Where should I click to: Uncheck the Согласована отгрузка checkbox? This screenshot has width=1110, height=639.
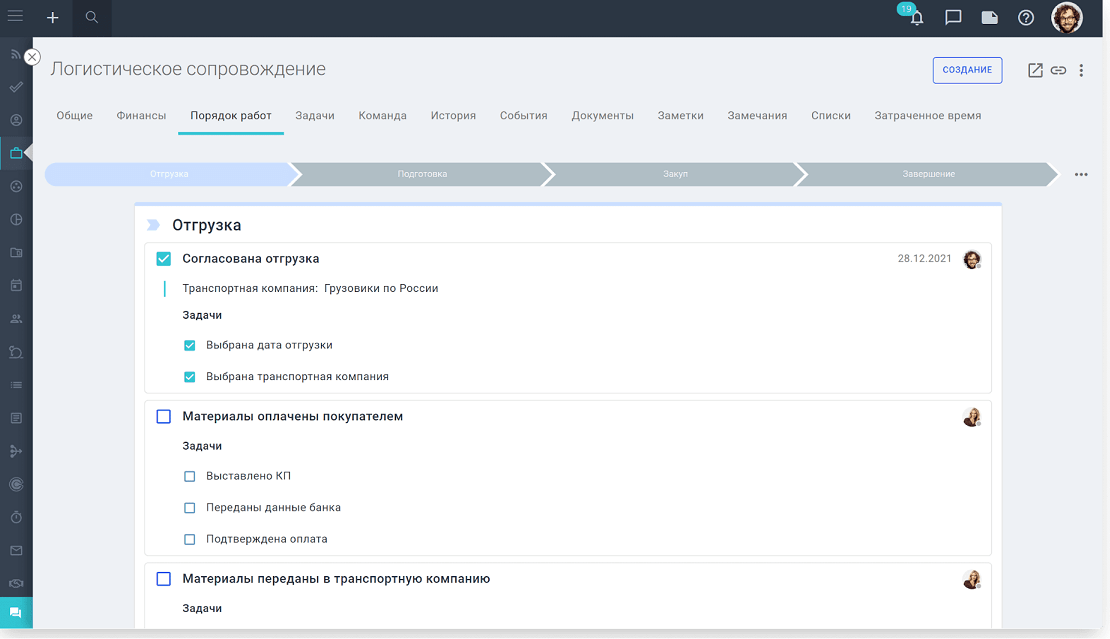point(164,259)
